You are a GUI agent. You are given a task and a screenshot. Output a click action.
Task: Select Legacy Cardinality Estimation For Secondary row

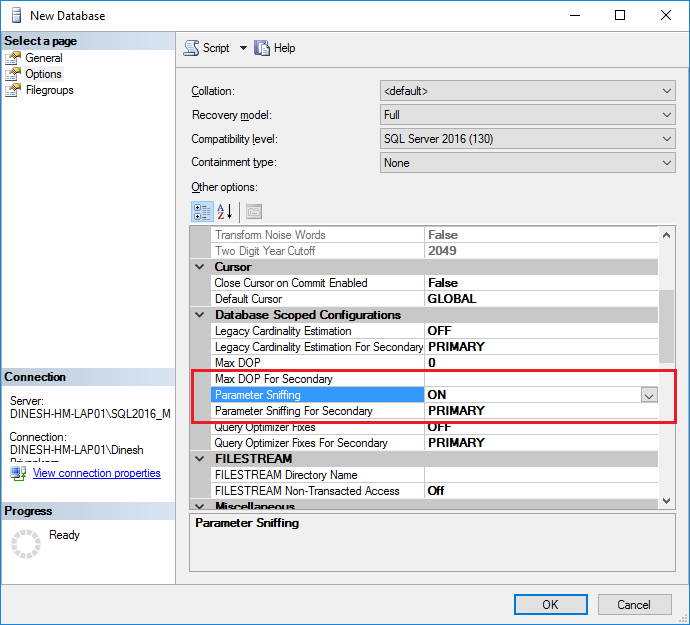tap(434, 347)
